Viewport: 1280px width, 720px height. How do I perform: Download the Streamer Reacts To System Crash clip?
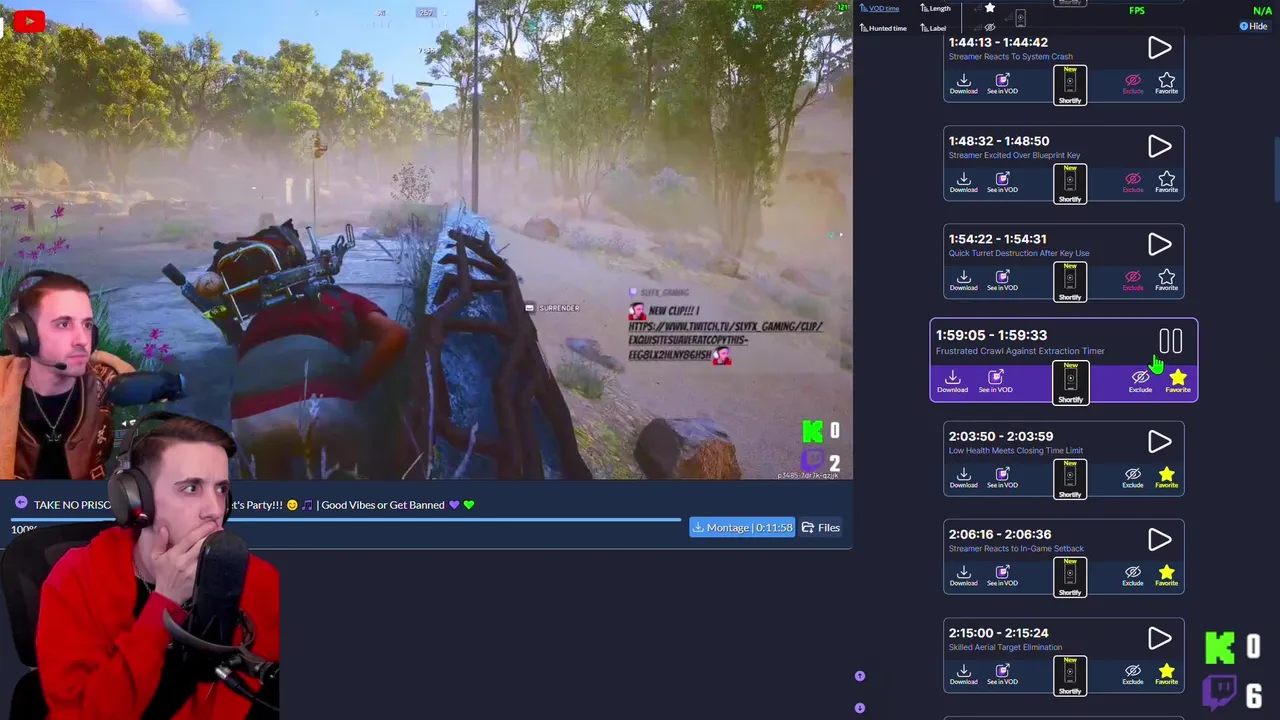pos(963,84)
